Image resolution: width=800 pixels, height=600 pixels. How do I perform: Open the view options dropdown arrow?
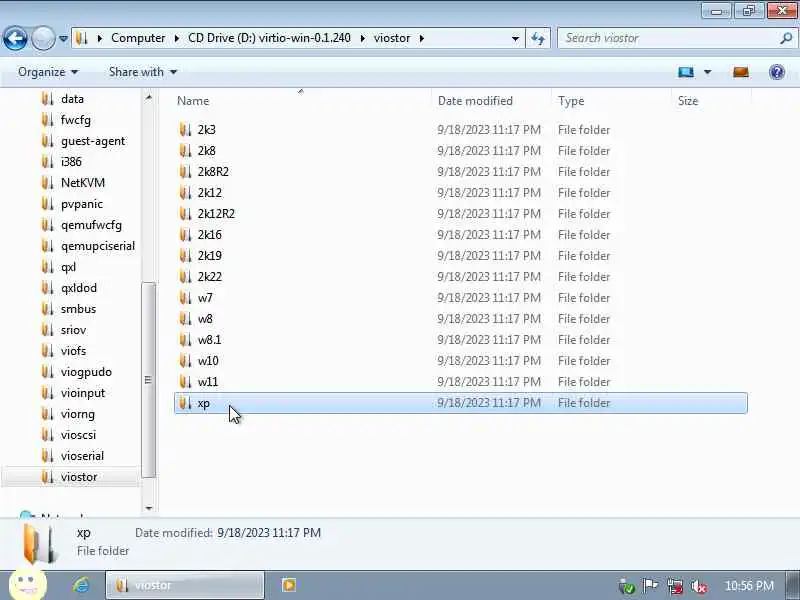pos(708,72)
